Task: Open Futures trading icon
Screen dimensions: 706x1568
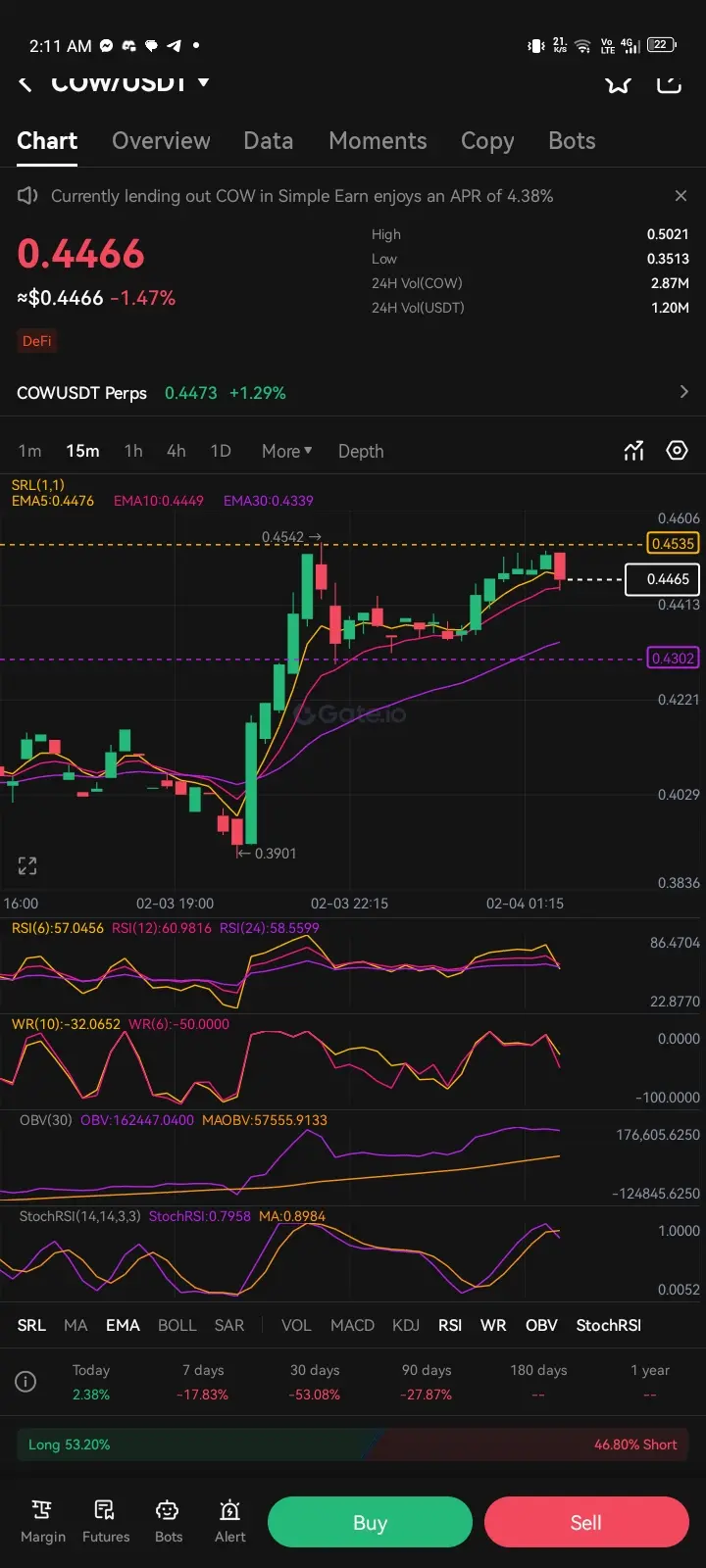Action: (106, 1522)
